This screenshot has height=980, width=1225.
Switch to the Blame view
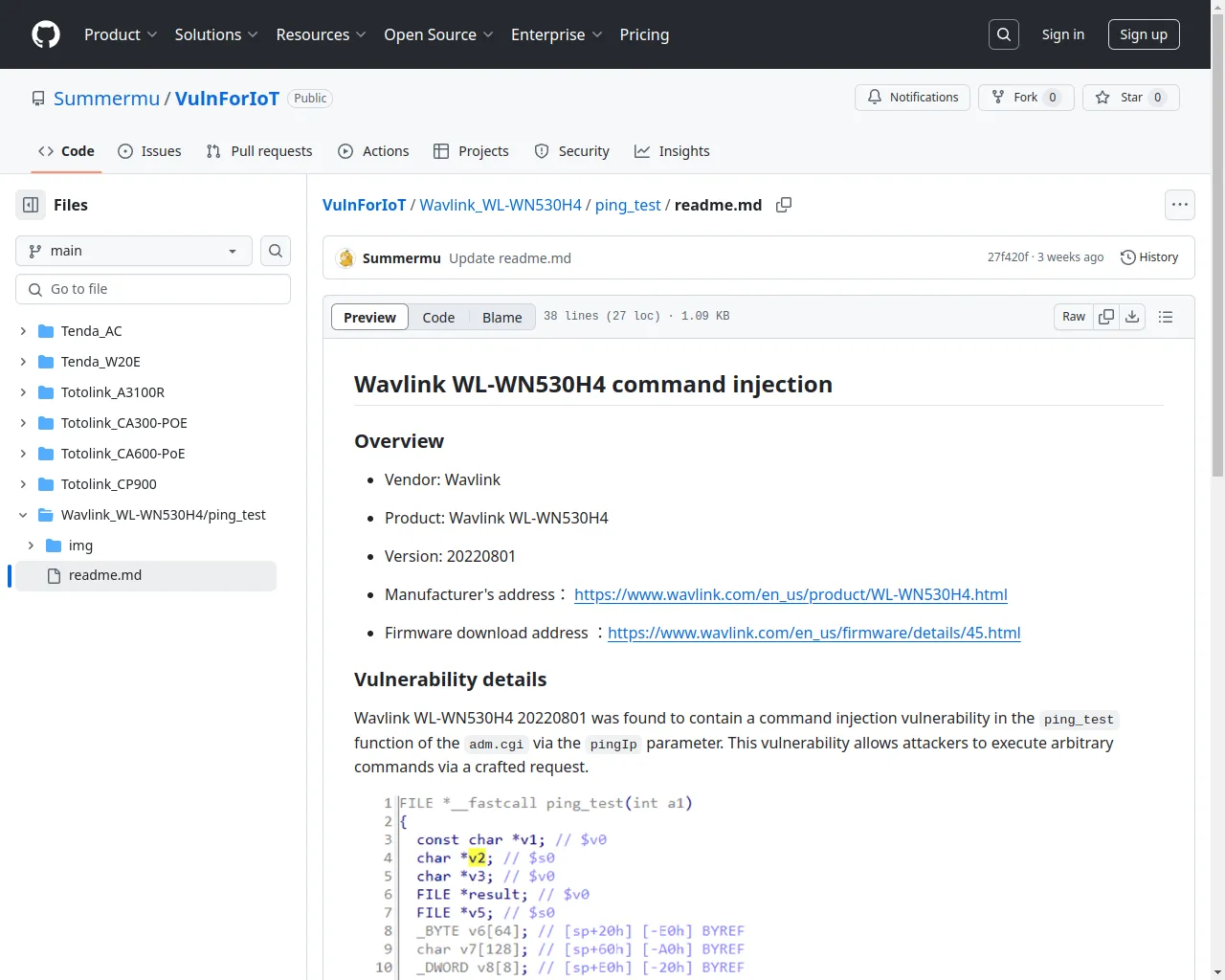point(501,317)
